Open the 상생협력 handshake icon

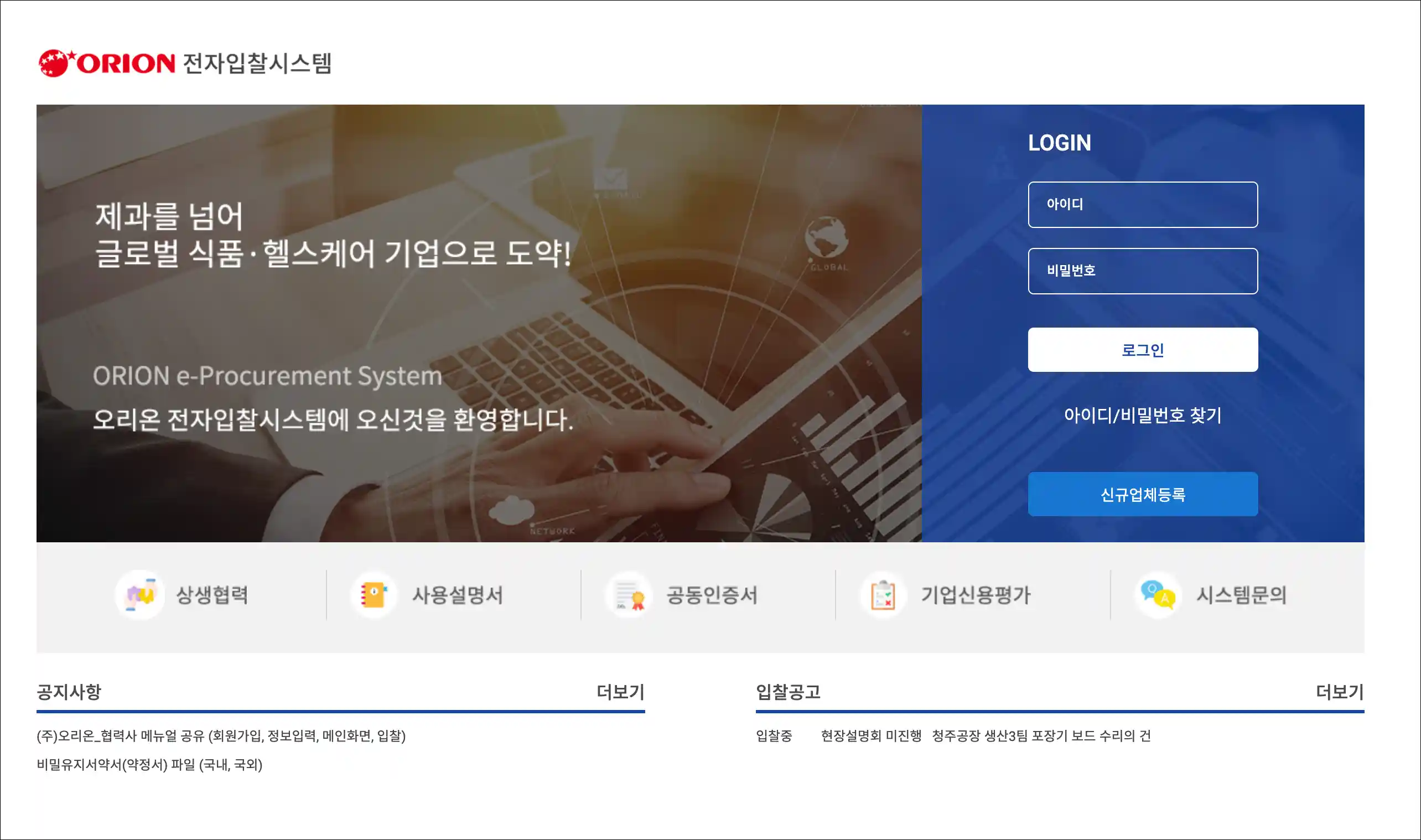[x=140, y=594]
